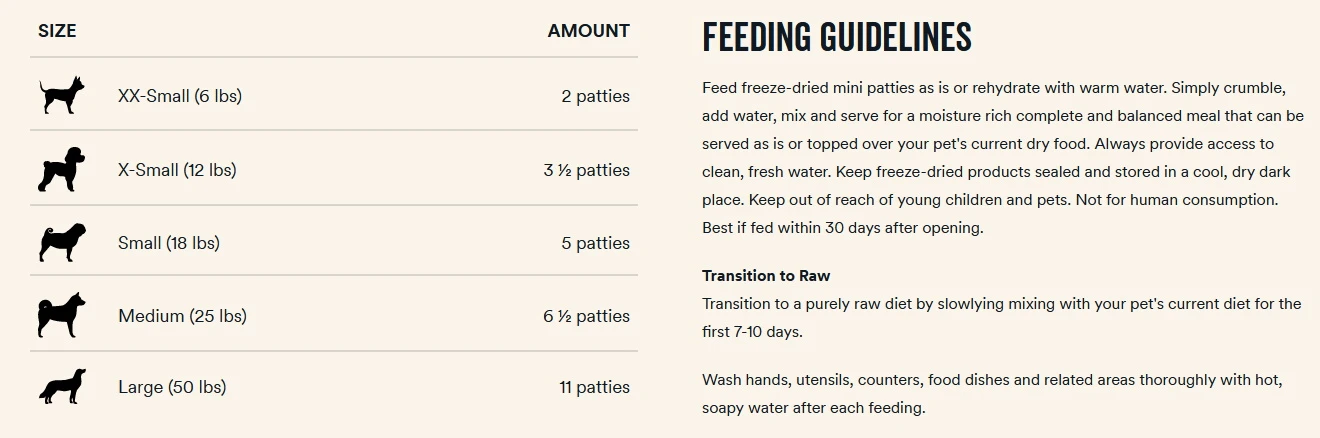
Task: Click the 3 ½ patties amount
Action: pos(586,170)
